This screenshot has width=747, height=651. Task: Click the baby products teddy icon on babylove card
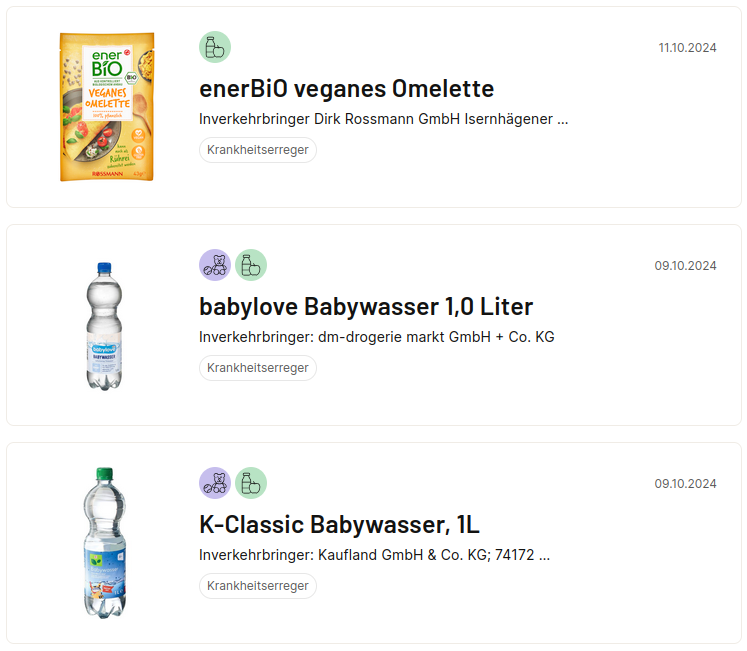point(215,265)
